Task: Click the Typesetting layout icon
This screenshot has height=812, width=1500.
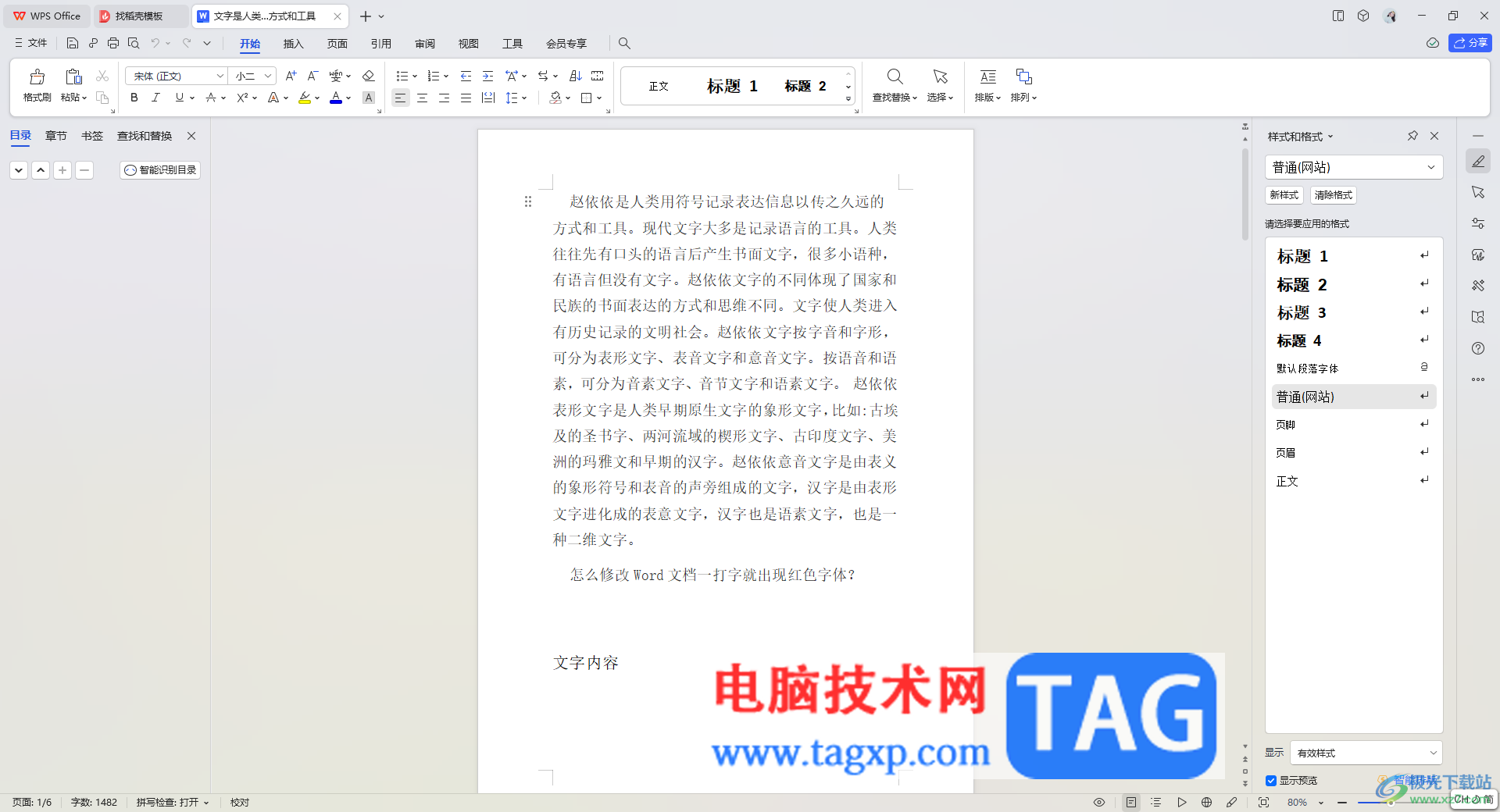Action: (987, 77)
